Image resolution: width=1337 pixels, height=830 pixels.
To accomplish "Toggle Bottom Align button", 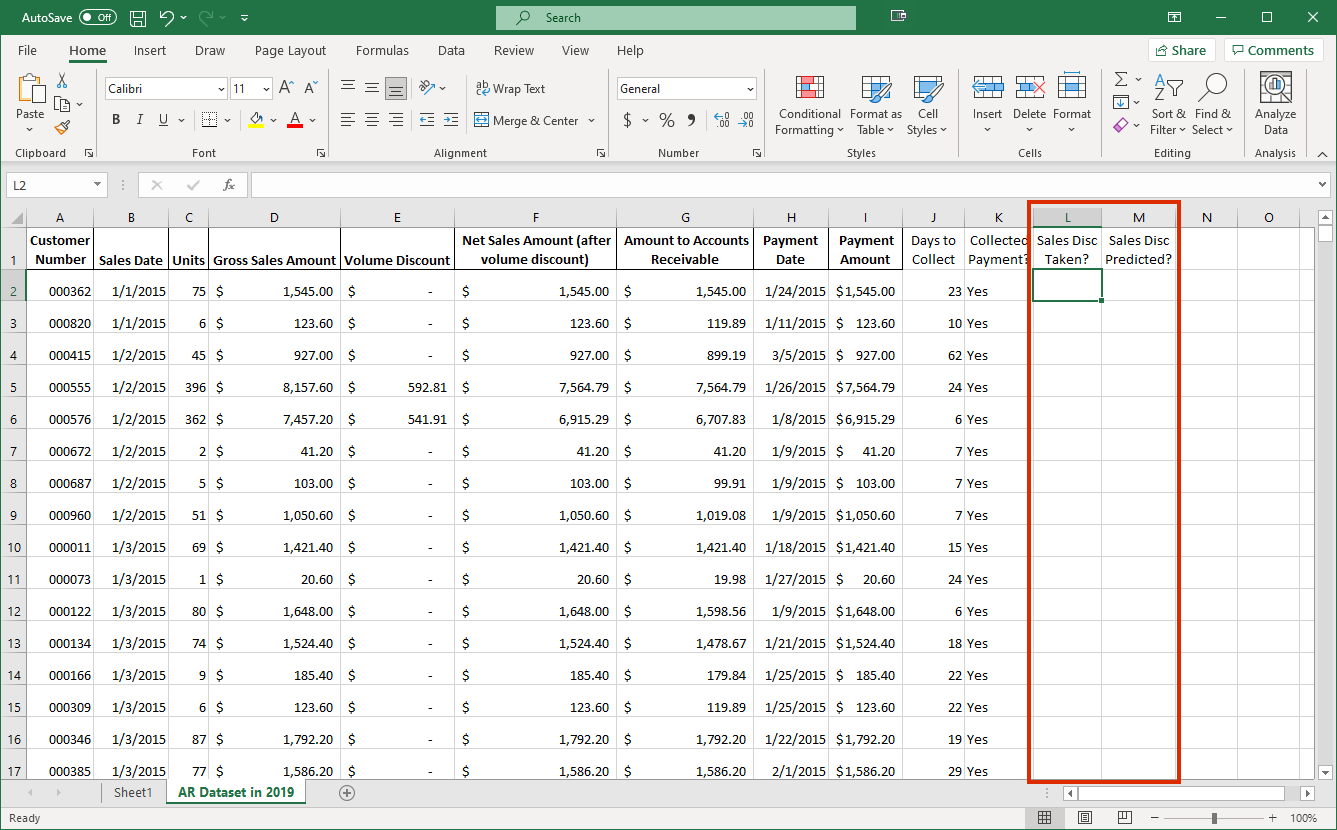I will tap(396, 88).
